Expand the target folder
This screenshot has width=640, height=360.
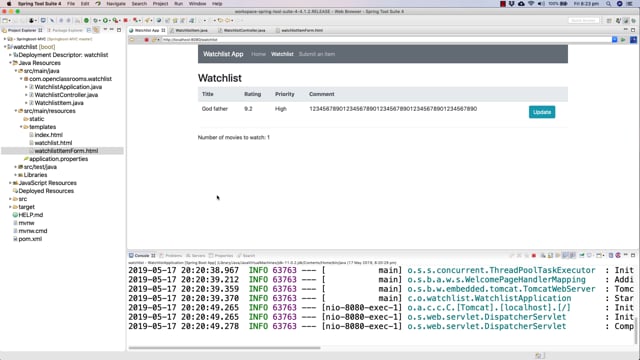pos(10,207)
